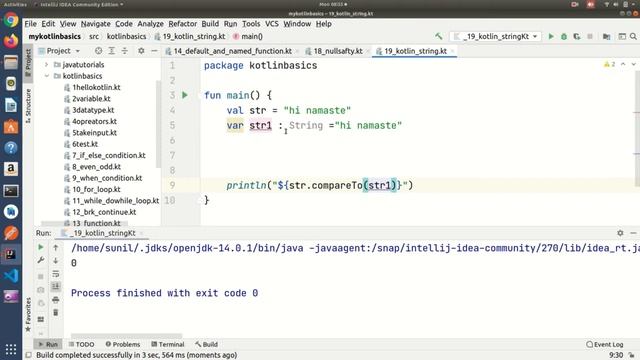This screenshot has height=360, width=640.
Task: Click up-arrow in Run console
Action: click(56, 247)
